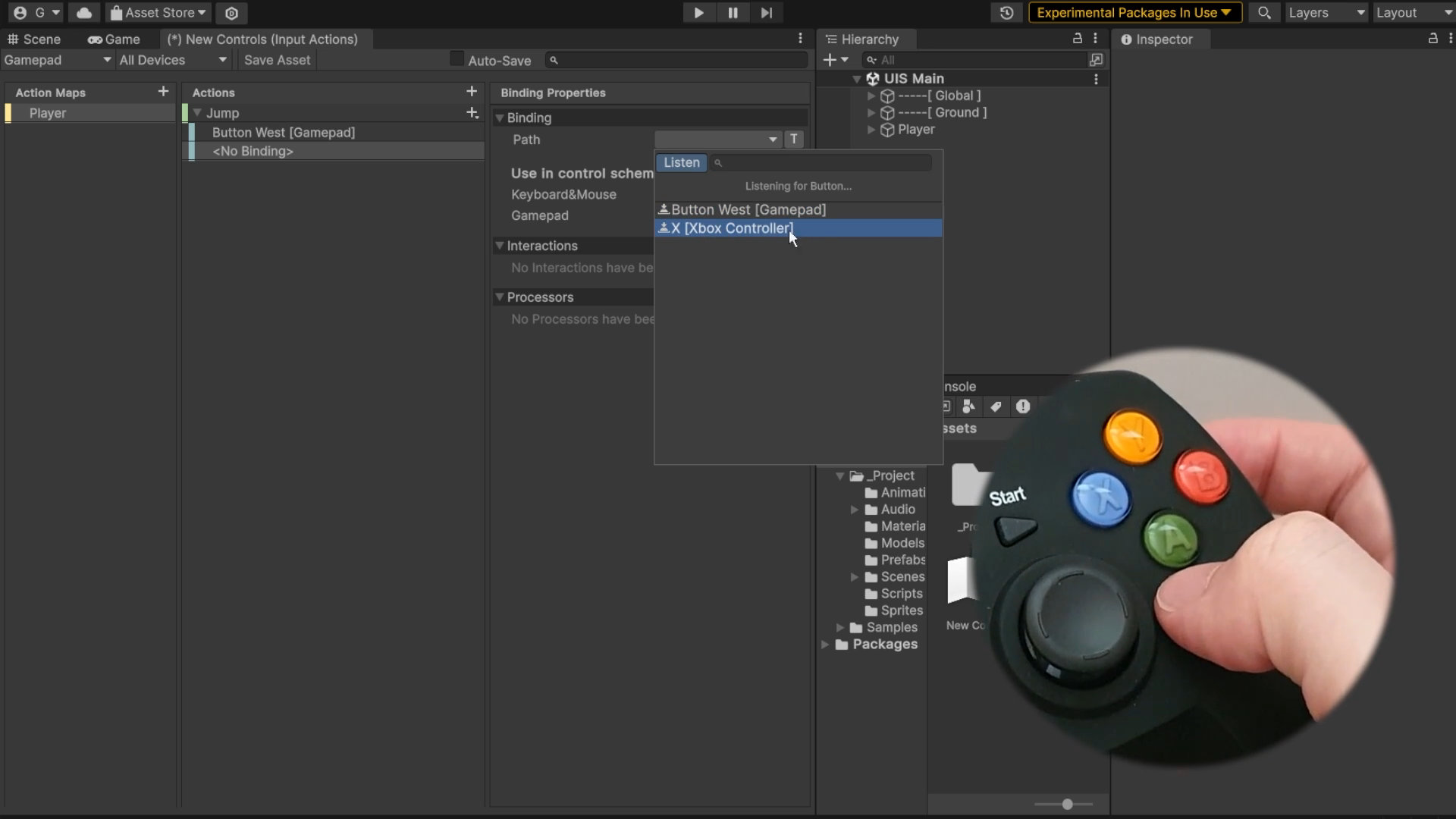
Task: Click the global search magnifier icon
Action: (x=1263, y=13)
